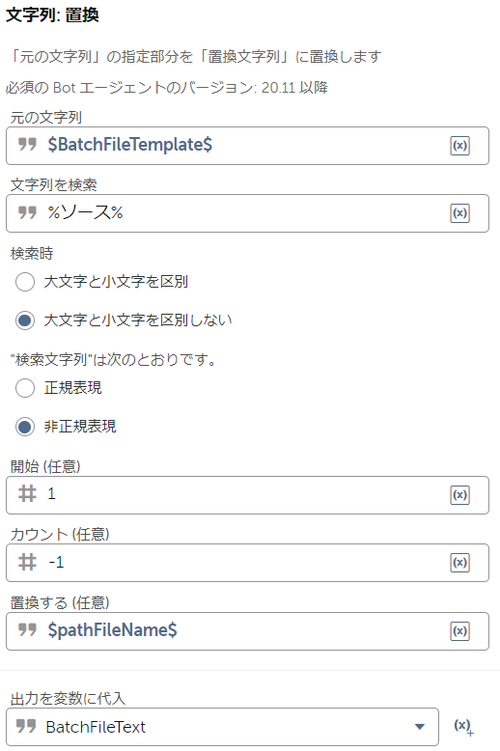500x751 pixels.
Task: Click dropdown arrow of output variable
Action: 420,727
